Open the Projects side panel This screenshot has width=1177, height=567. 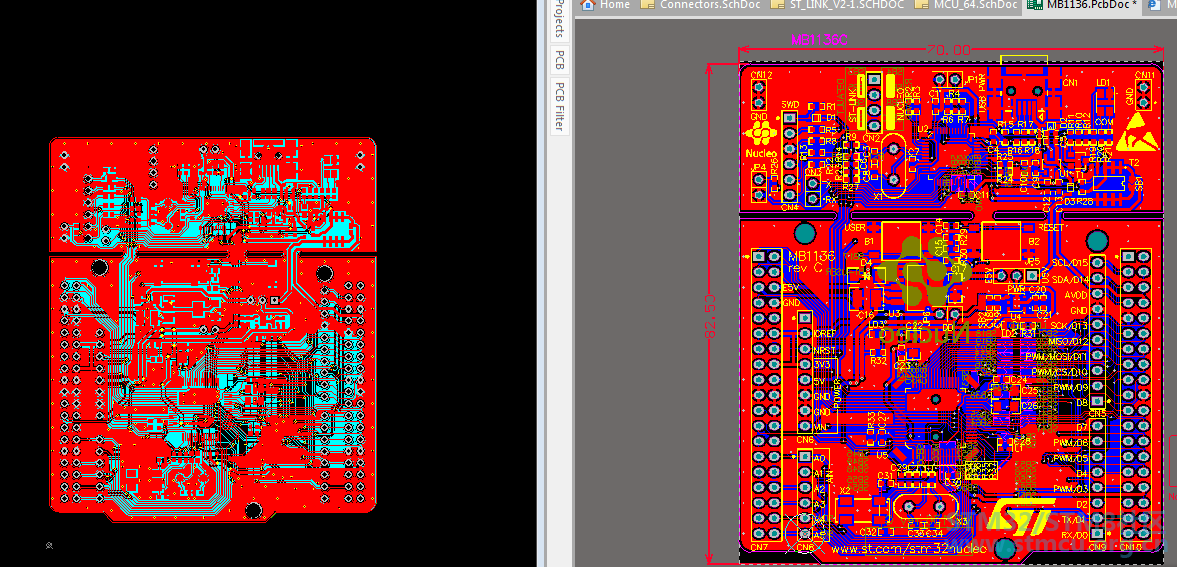pyautogui.click(x=558, y=20)
